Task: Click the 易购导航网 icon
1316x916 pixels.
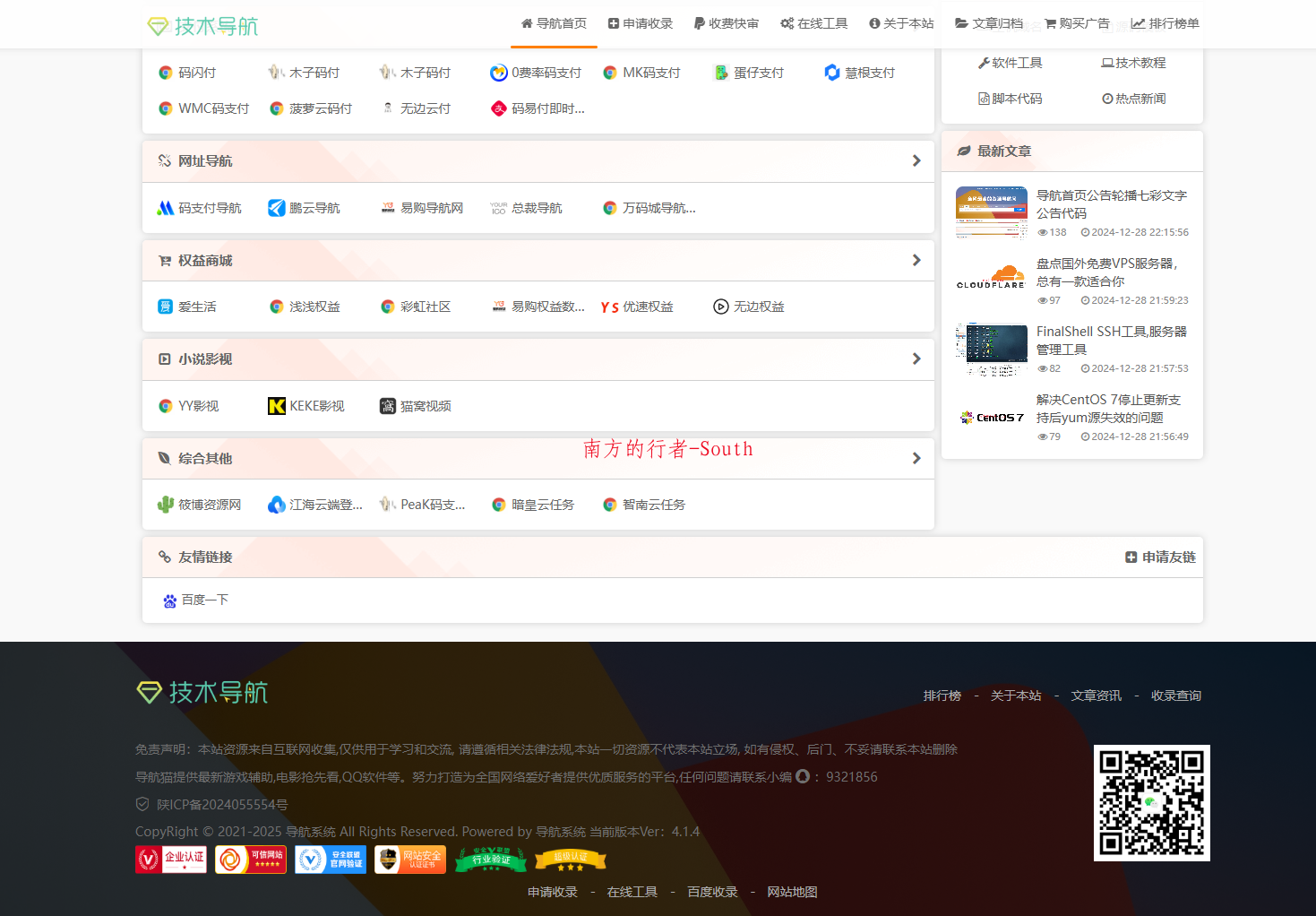Action: pyautogui.click(x=388, y=208)
